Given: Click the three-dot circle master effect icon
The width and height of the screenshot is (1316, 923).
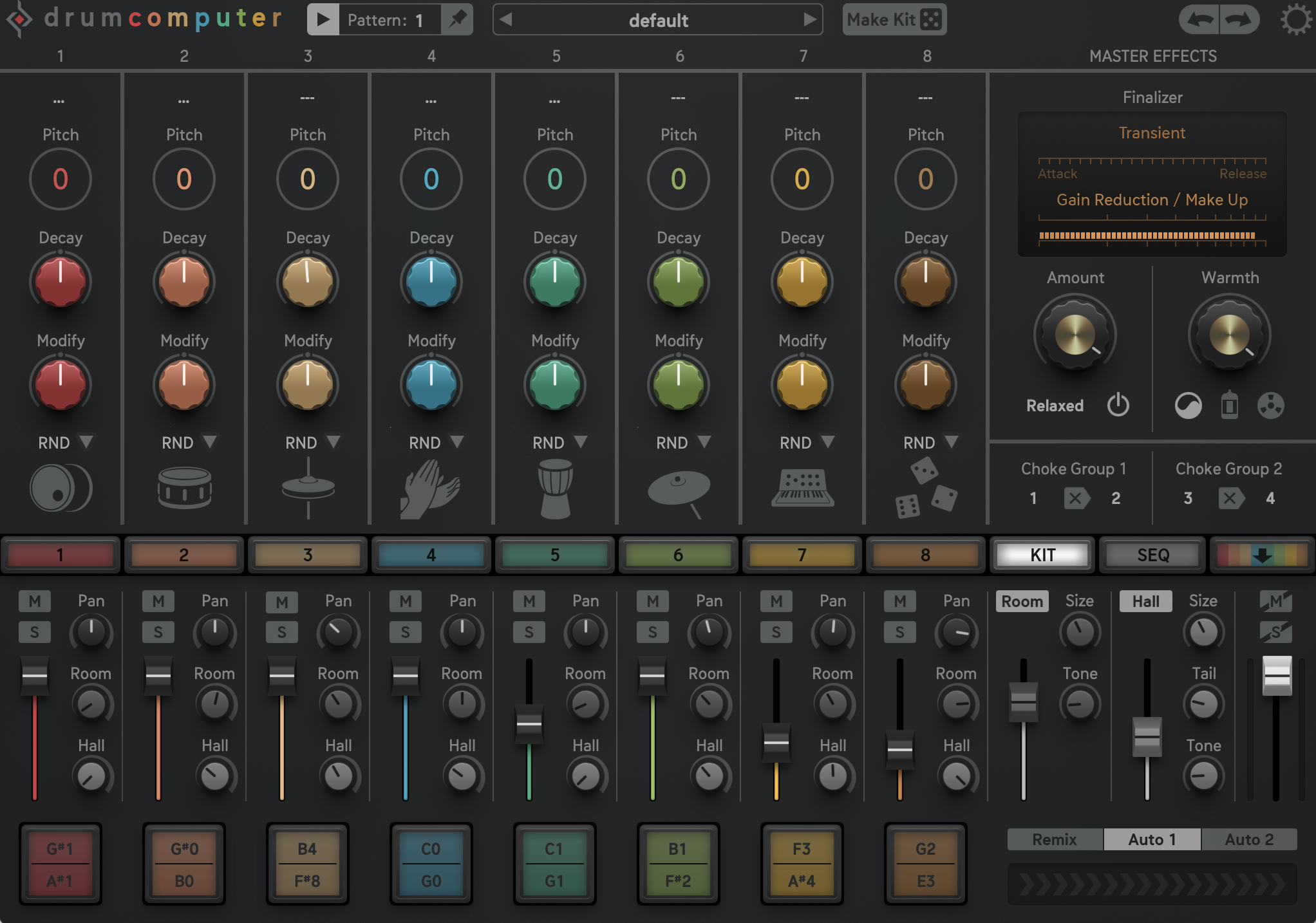Looking at the screenshot, I should [x=1271, y=406].
